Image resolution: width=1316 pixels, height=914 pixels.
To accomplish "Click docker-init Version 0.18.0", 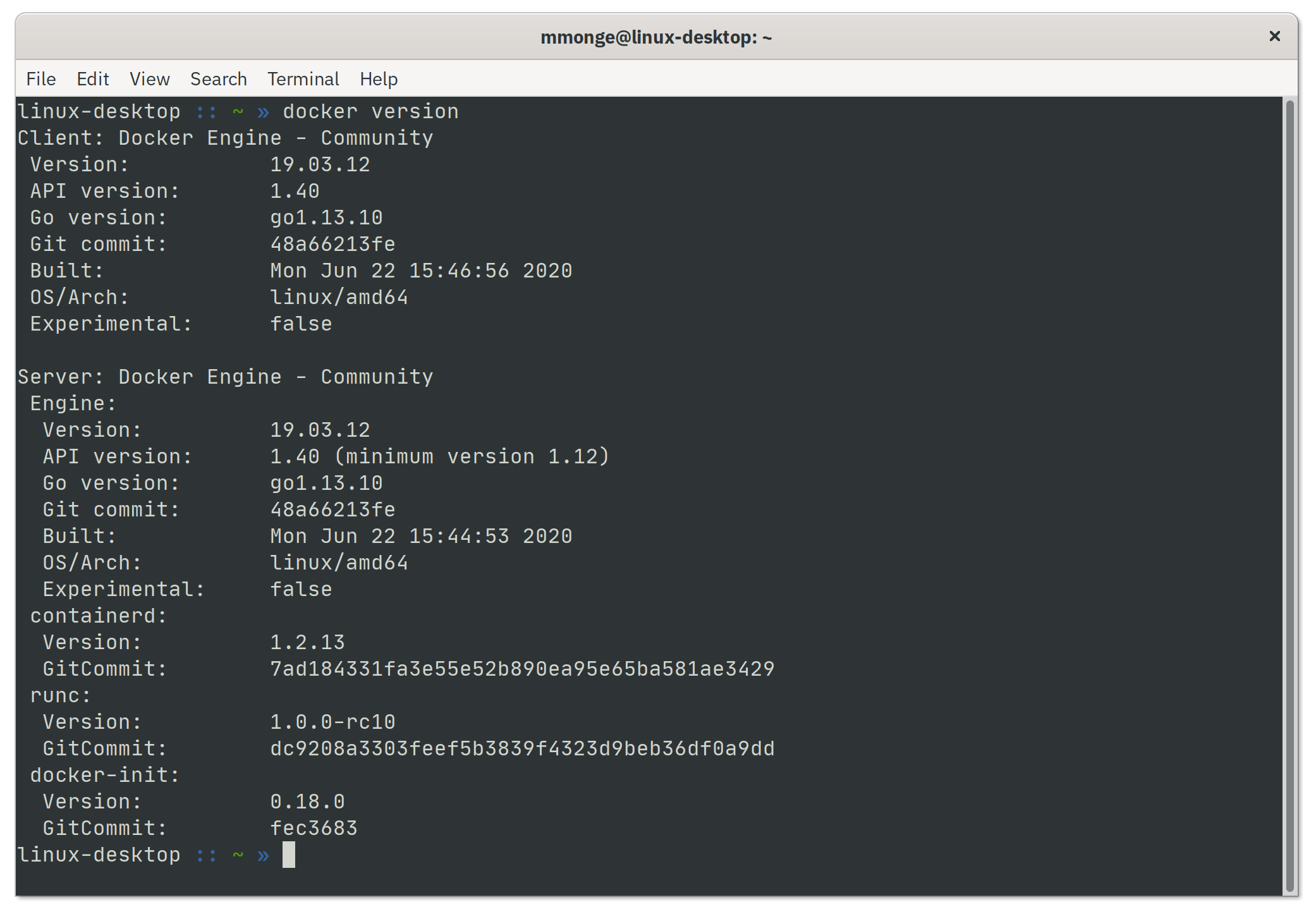I will (307, 802).
